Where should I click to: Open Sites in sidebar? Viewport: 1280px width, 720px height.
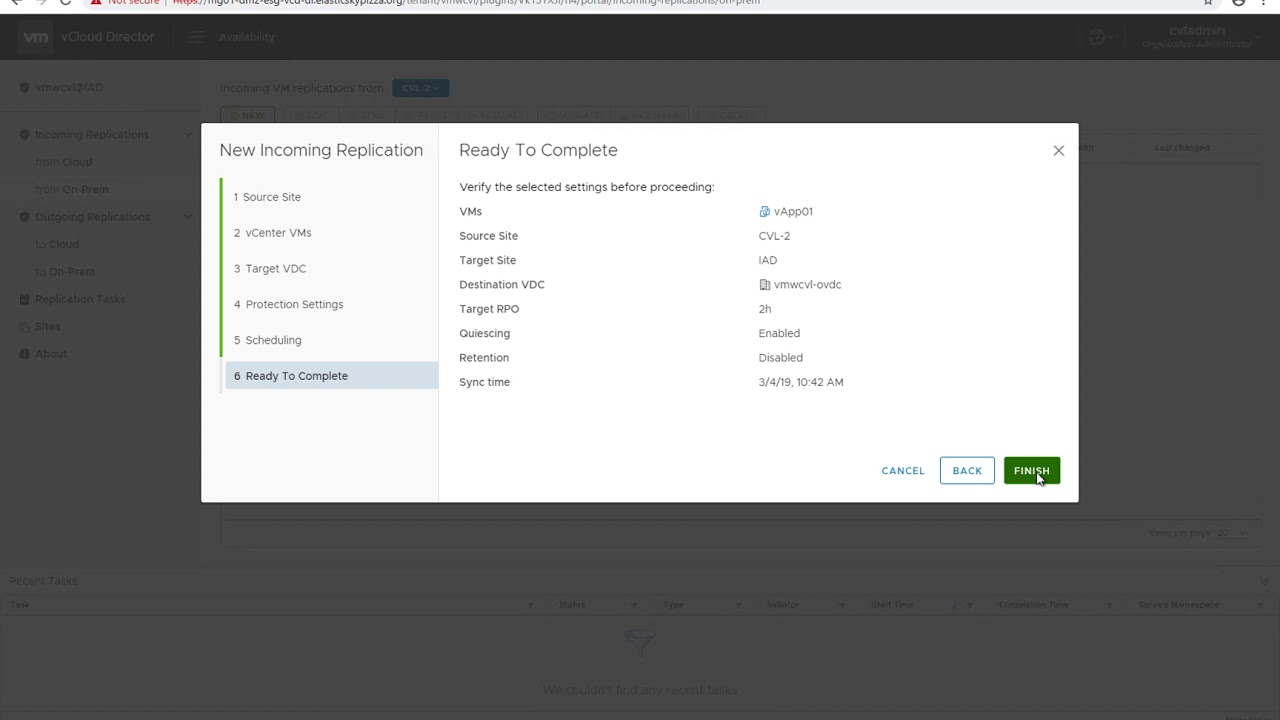coord(48,327)
